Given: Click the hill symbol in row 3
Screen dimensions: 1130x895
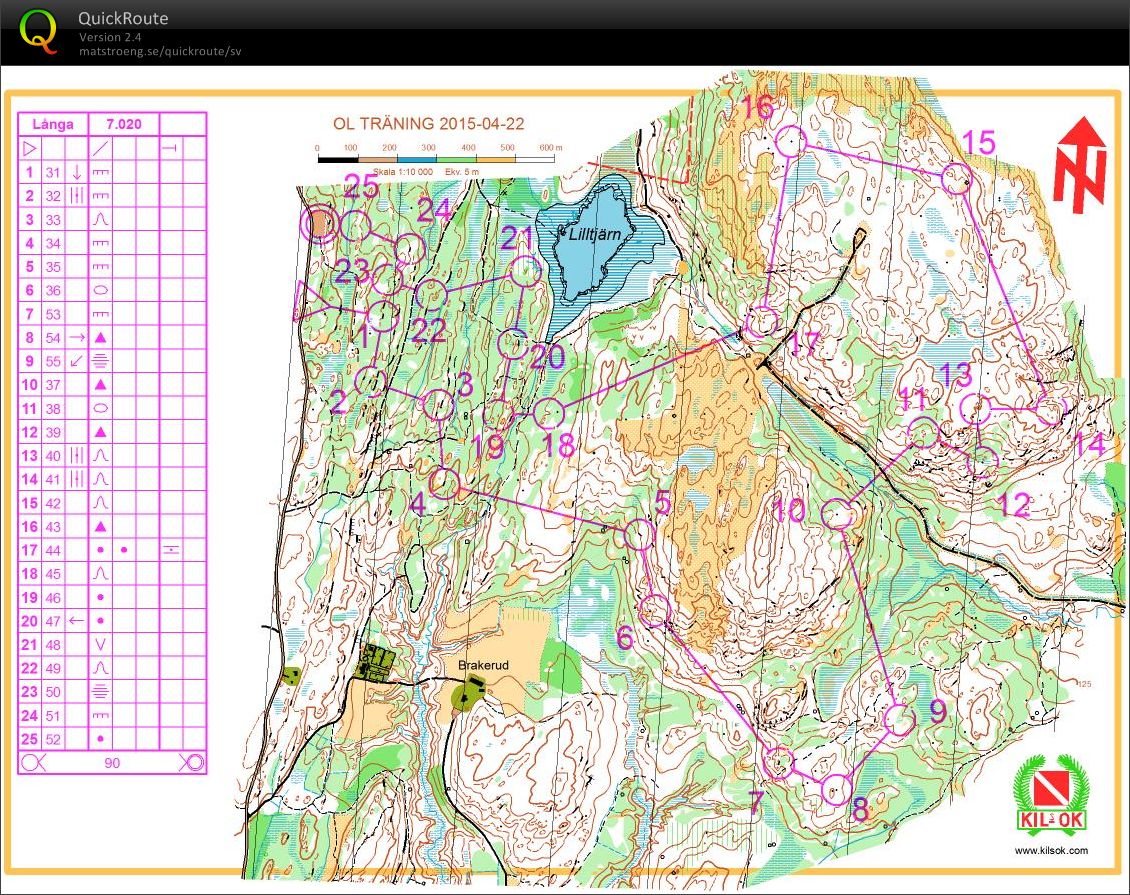Looking at the screenshot, I should click(101, 220).
